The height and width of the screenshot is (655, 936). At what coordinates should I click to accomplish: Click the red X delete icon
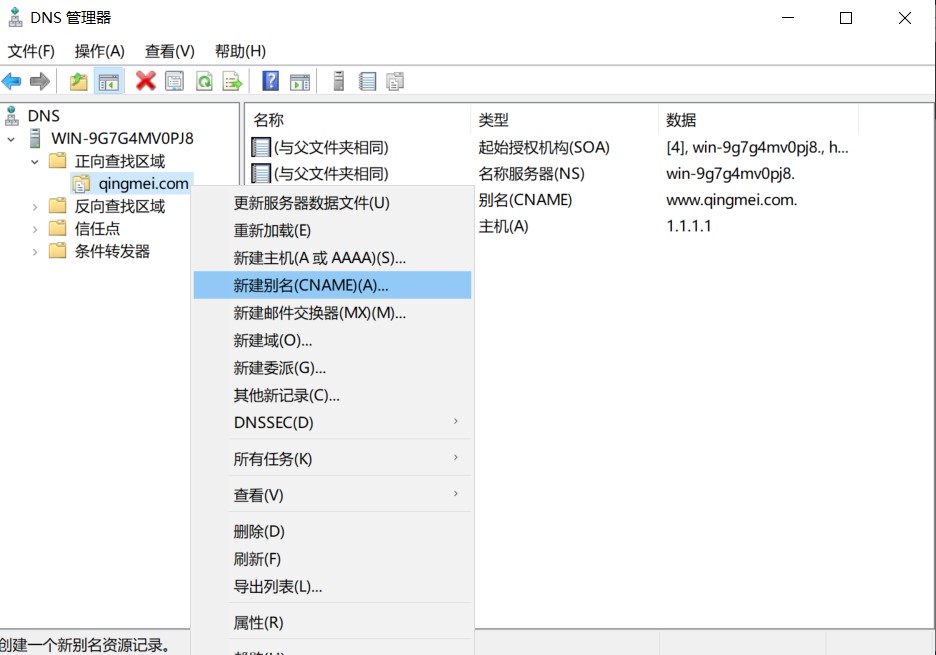(145, 81)
